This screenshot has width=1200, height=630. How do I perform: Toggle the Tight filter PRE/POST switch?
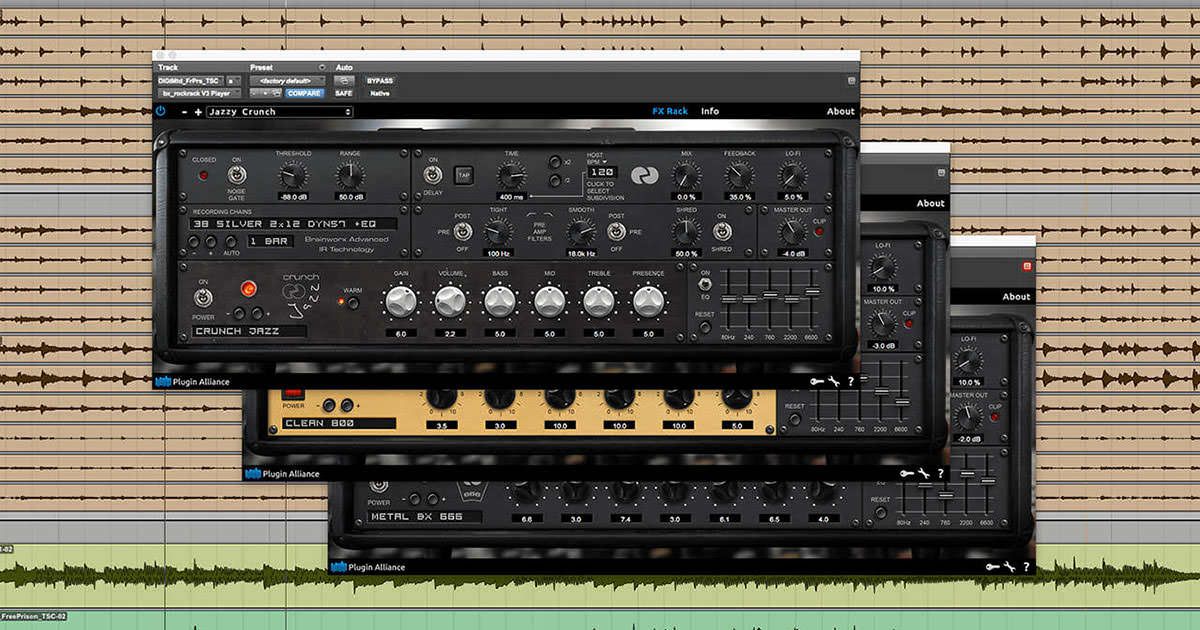[x=462, y=231]
